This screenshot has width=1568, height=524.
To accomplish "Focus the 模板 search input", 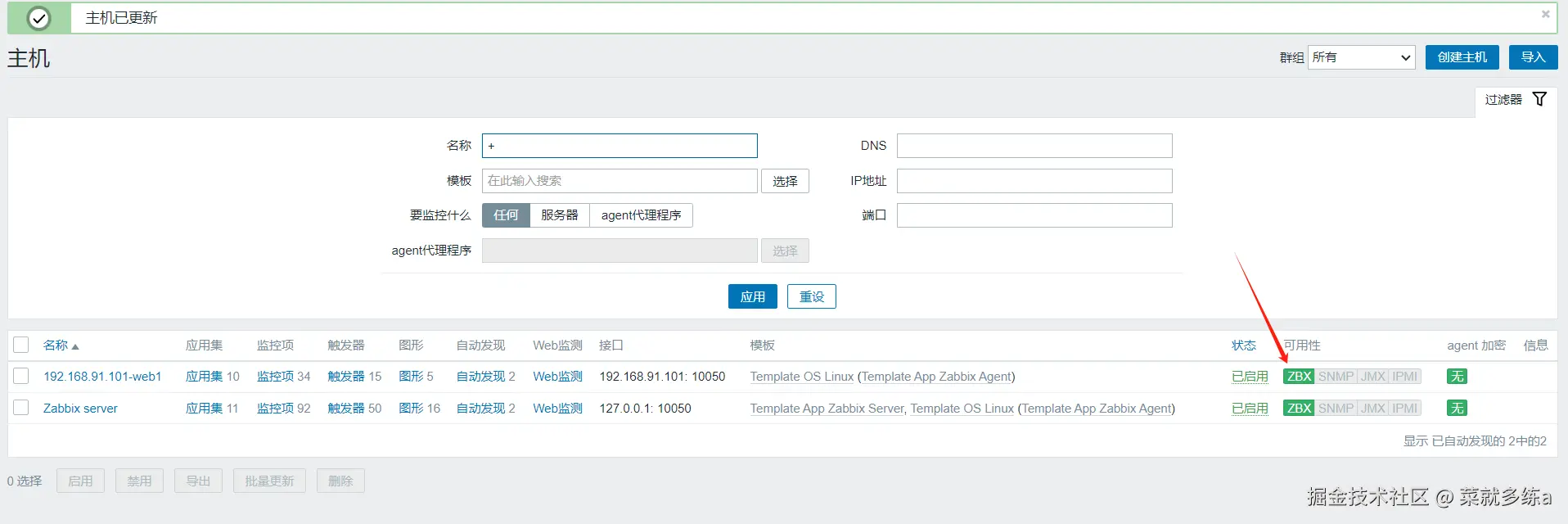I will tap(620, 181).
